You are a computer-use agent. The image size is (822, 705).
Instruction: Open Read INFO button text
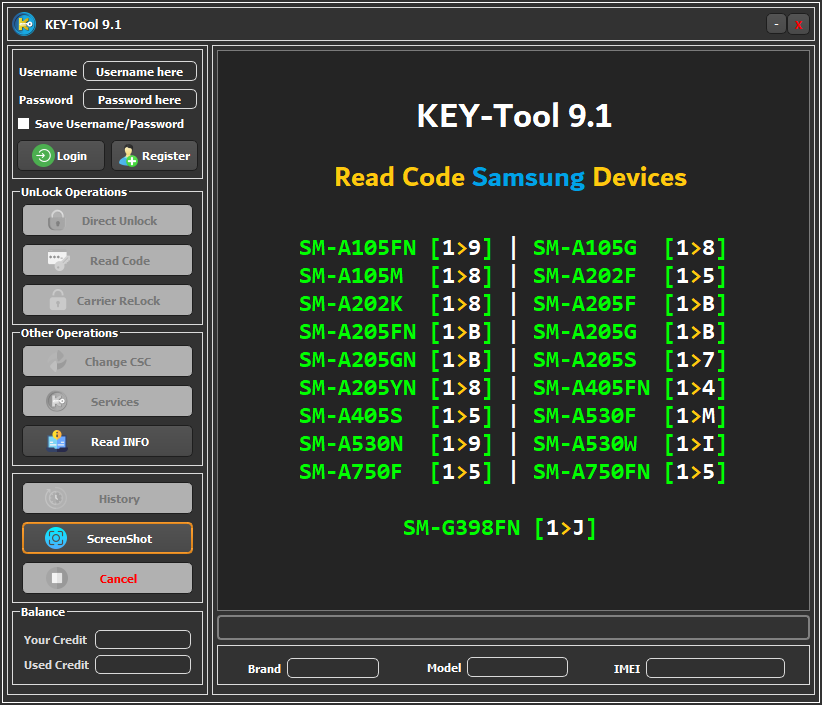120,442
